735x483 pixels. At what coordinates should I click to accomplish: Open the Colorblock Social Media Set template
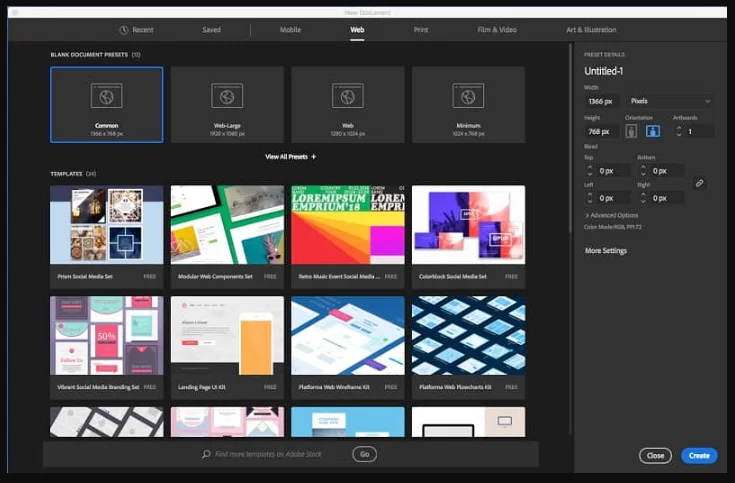coord(468,236)
